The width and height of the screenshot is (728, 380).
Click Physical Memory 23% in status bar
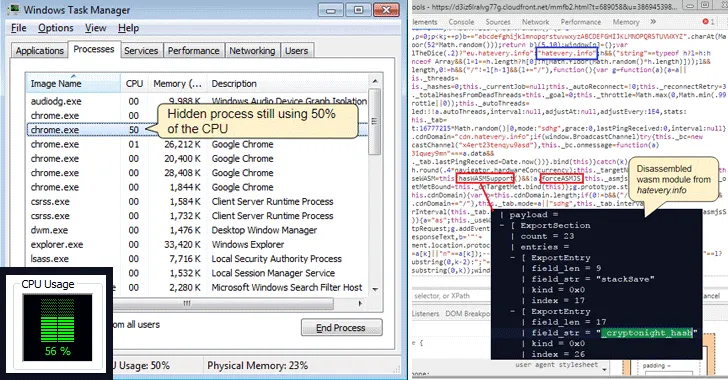[258, 366]
